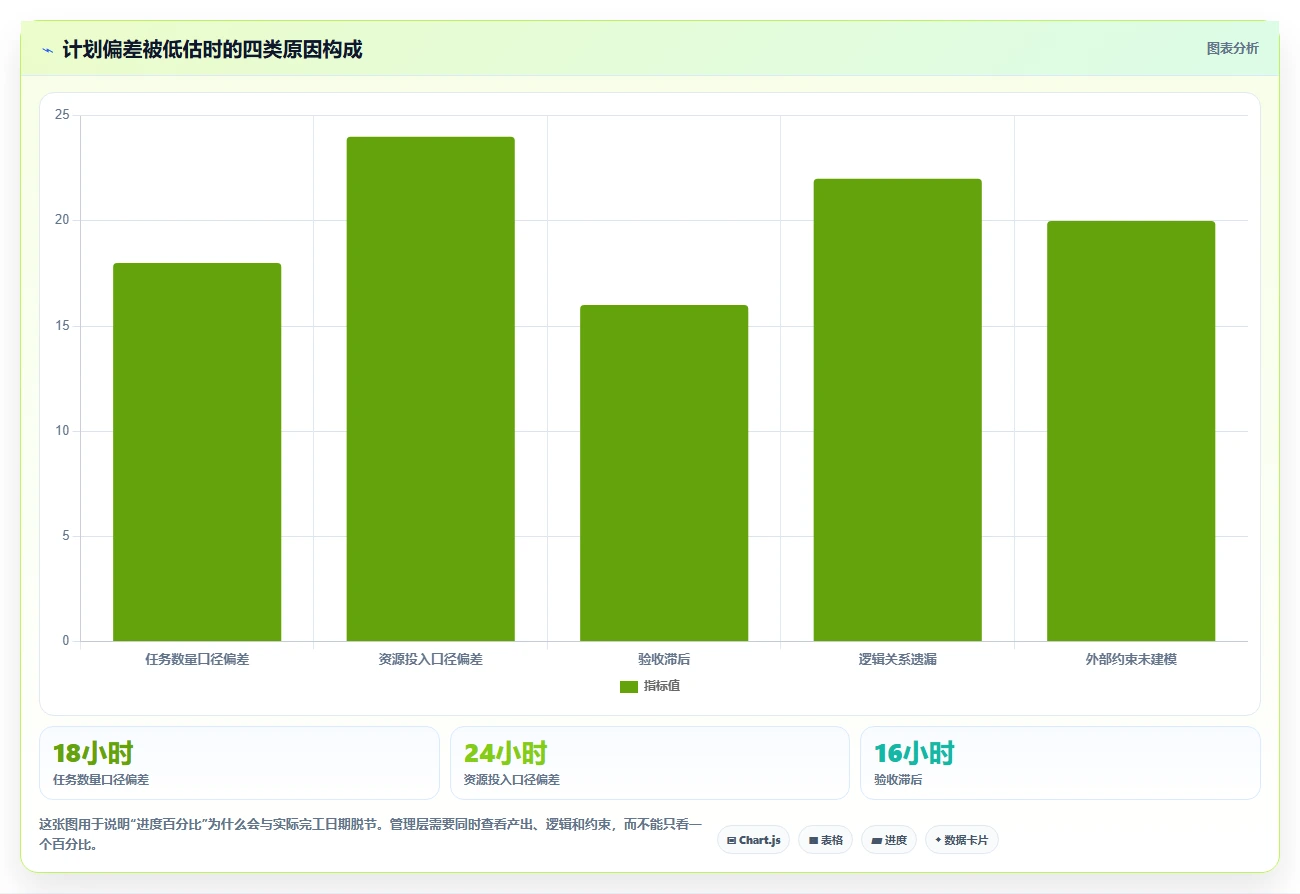This screenshot has width=1300, height=894.
Task: Click the y-axis value 15
Action: click(x=62, y=326)
